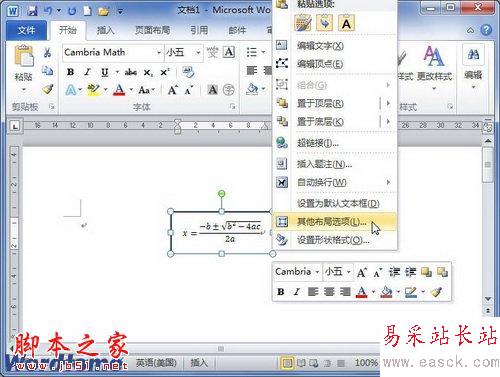Toggle Italic in the mini toolbar

coord(296,292)
